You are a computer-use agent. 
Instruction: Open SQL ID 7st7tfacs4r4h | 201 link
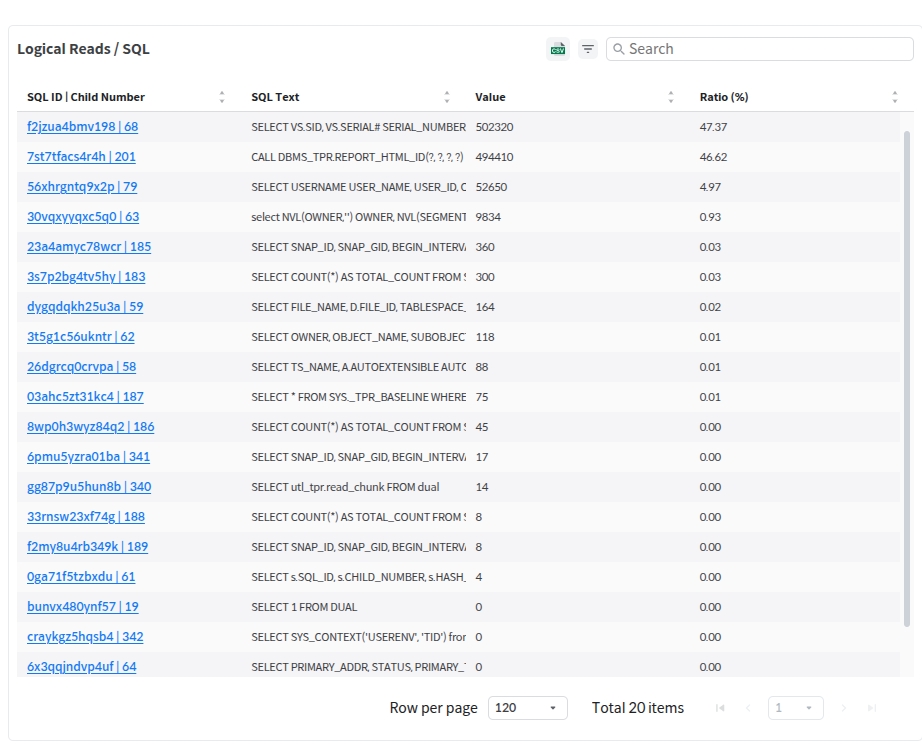pos(81,157)
